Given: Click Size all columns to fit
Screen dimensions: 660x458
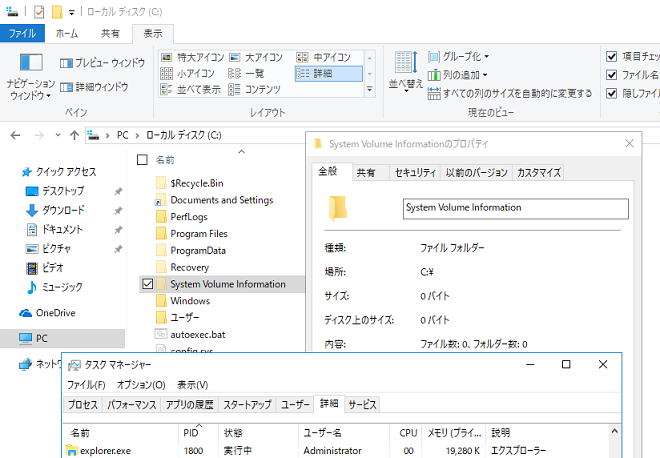Looking at the screenshot, I should coord(510,93).
